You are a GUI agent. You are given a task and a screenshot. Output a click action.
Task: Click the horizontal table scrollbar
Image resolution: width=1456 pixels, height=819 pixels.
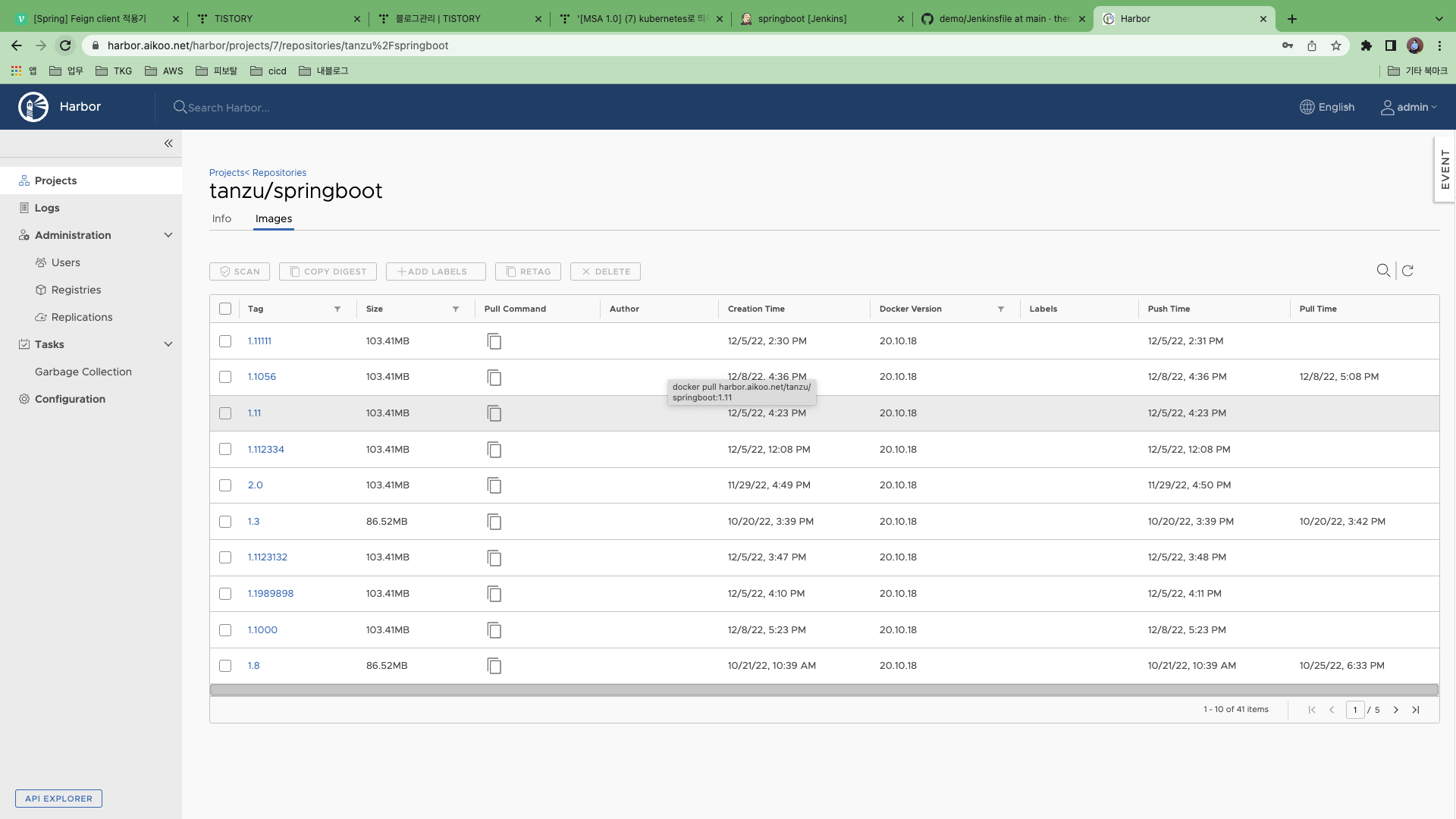[824, 690]
